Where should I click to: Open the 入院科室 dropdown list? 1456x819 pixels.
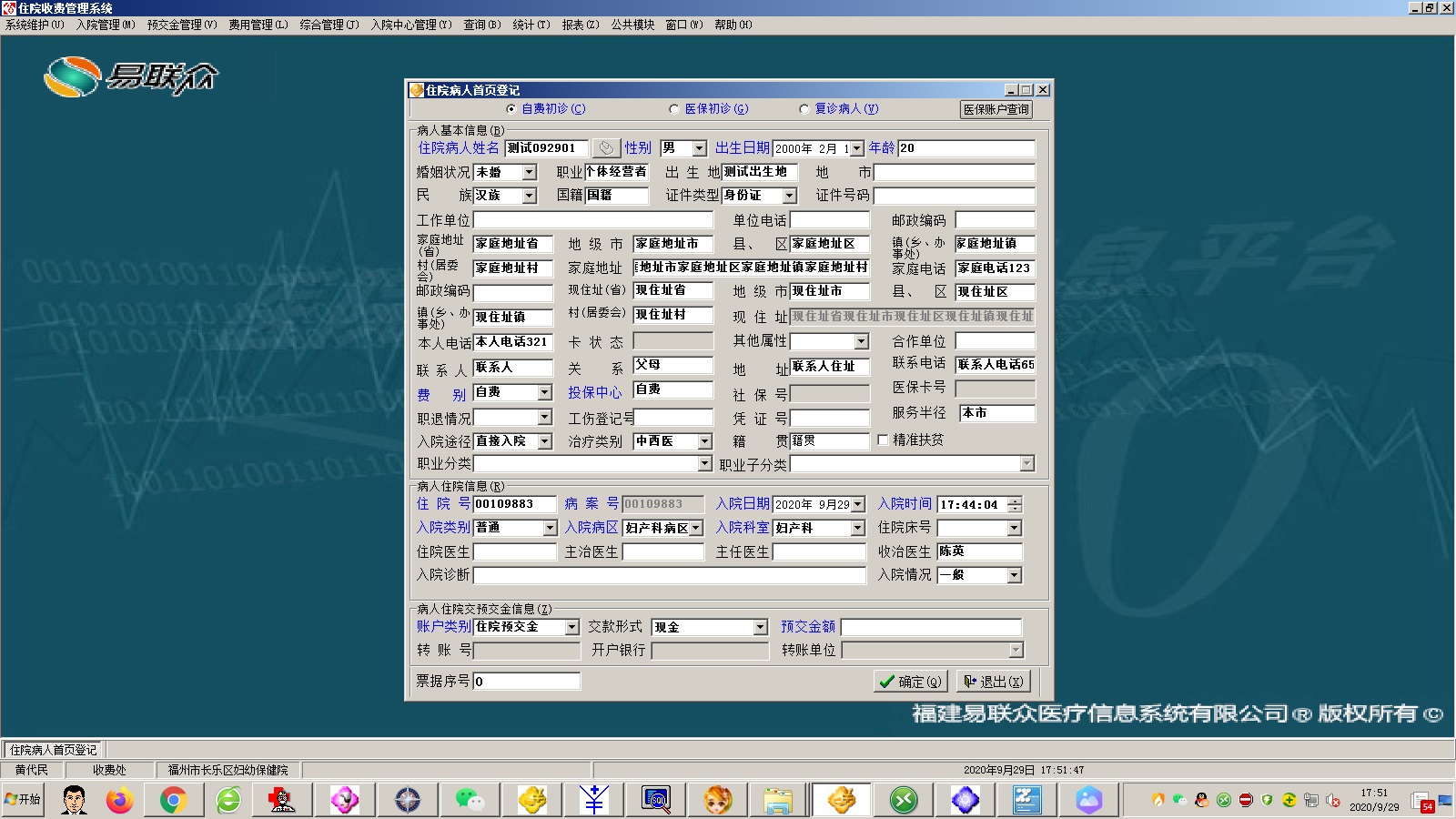tap(857, 528)
